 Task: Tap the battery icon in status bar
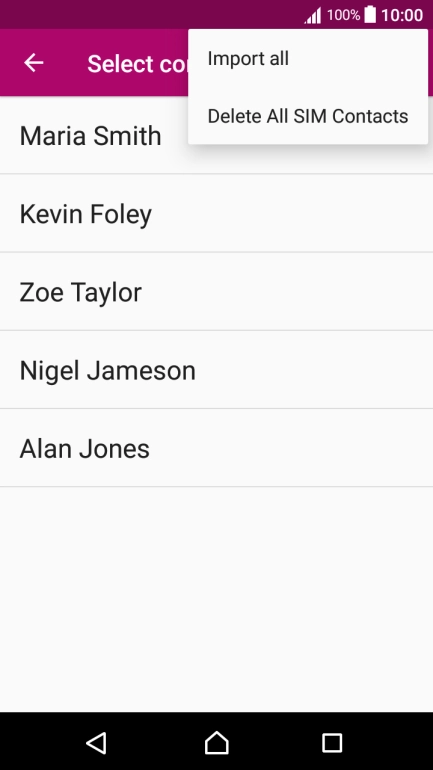(x=370, y=14)
